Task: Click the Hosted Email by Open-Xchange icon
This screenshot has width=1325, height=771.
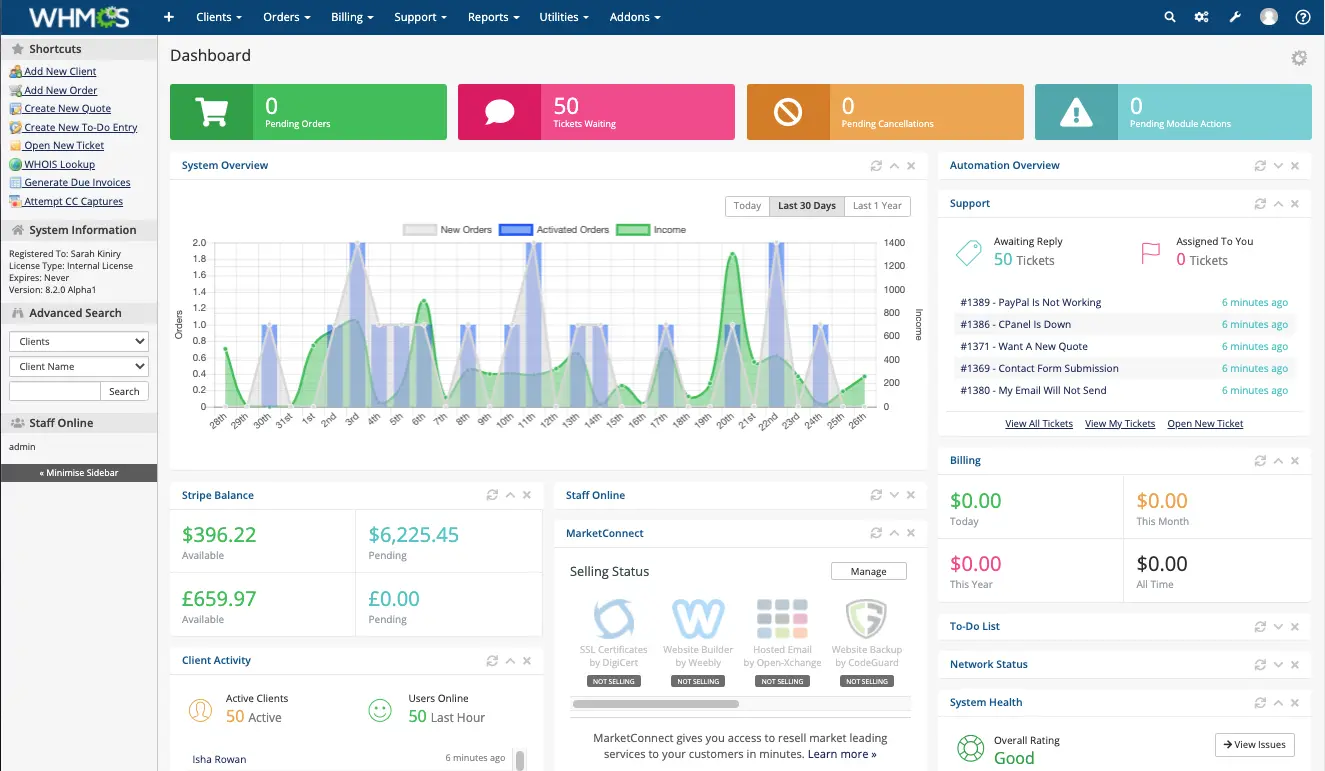Action: [782, 620]
